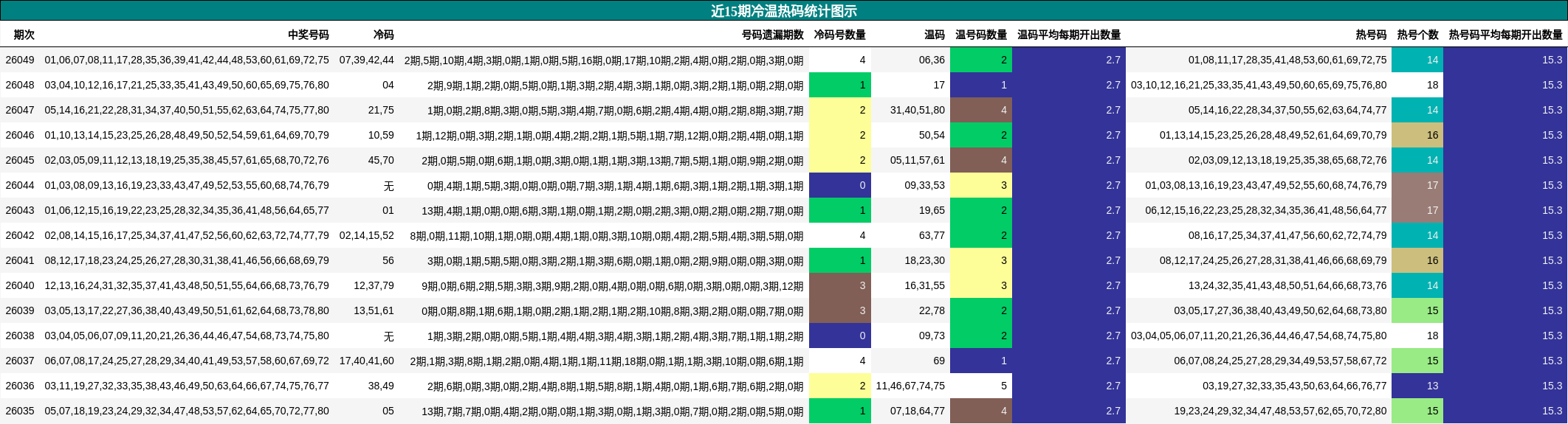
Task: Select winning numbers in row 26040
Action: click(187, 285)
